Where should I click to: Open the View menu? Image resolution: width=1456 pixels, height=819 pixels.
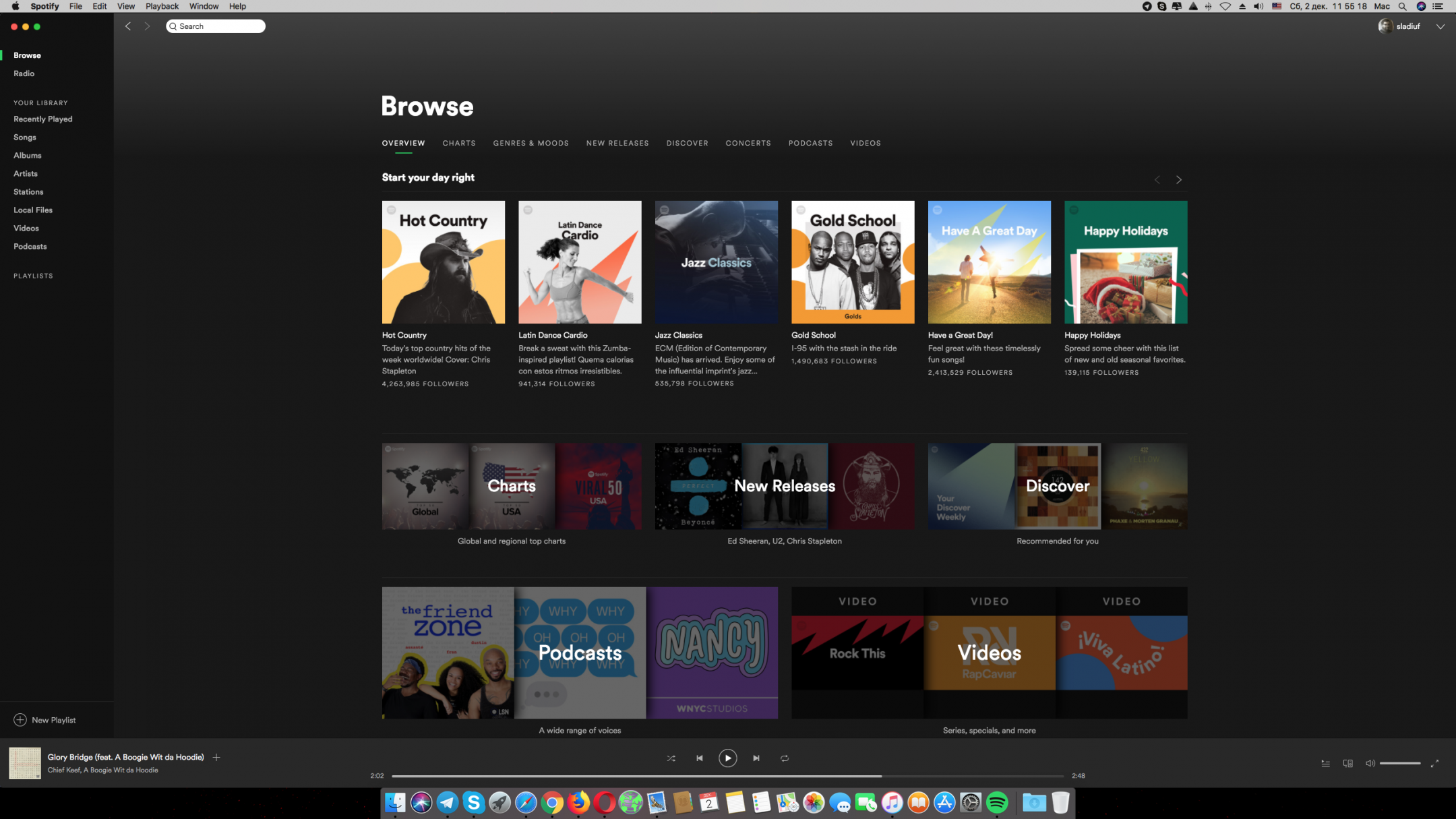coord(126,6)
